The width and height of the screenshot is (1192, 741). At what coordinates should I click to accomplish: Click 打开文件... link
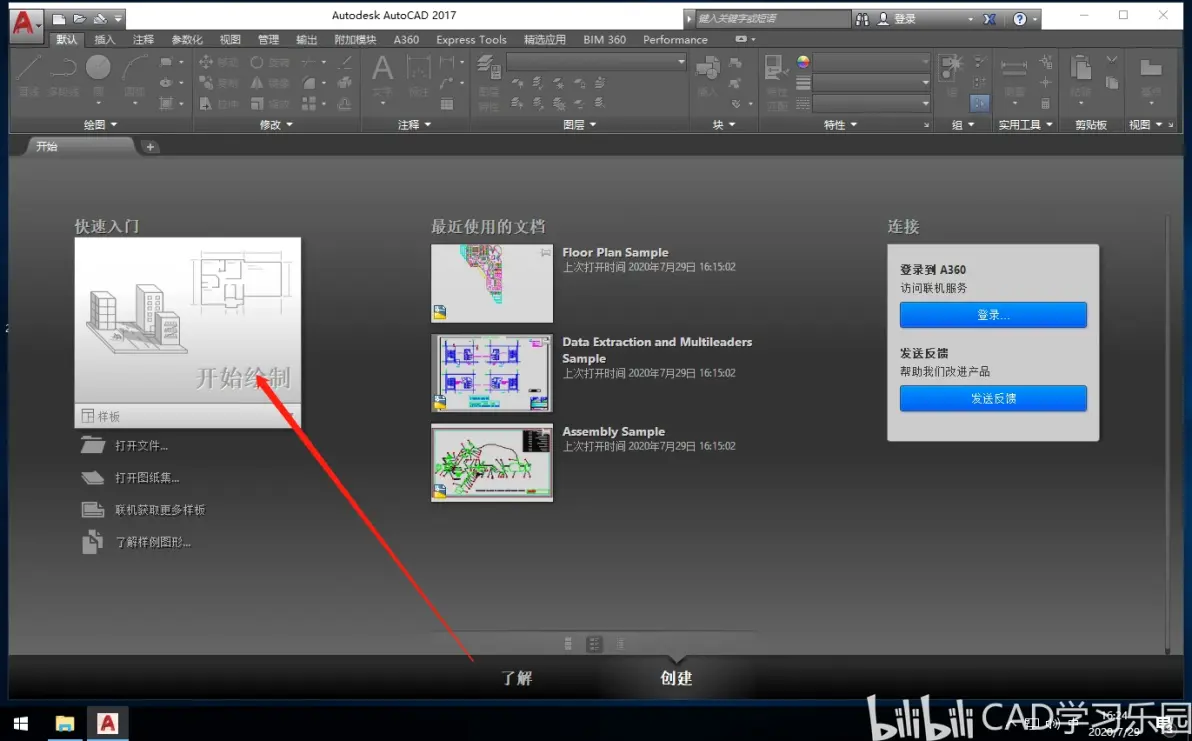(x=141, y=445)
